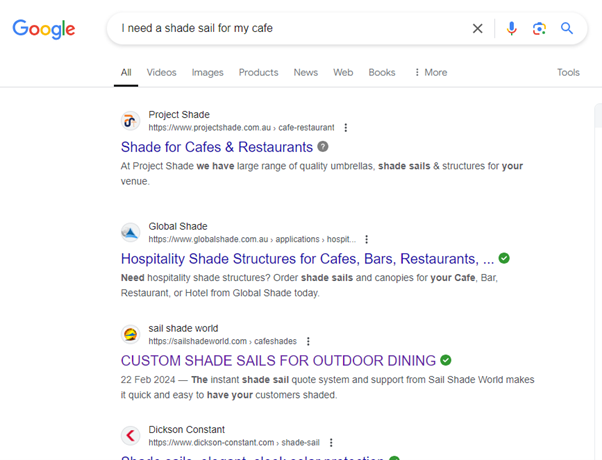Click the grey question badge beside Shade for Cafes

click(323, 147)
